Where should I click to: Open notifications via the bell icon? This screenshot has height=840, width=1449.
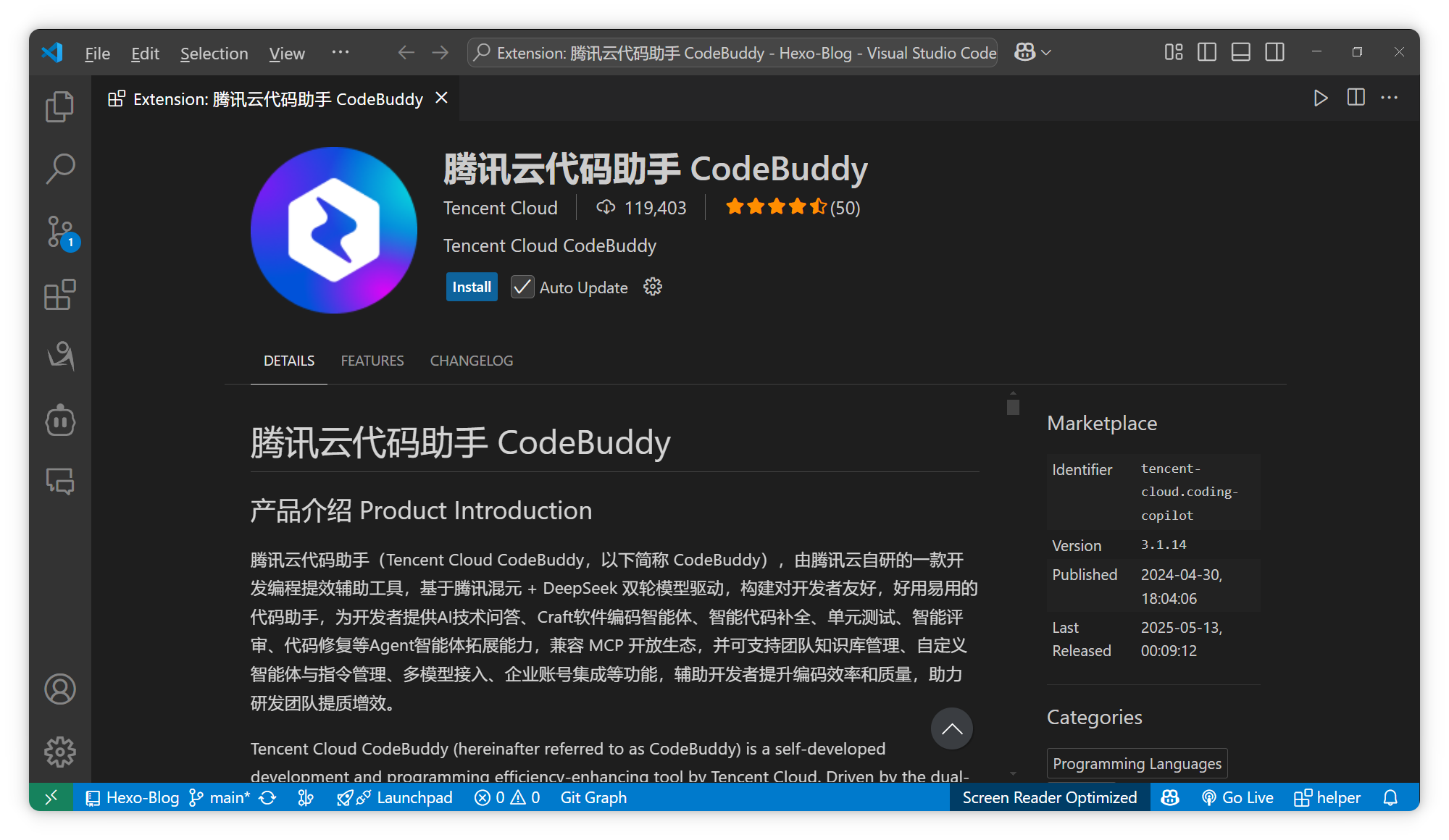click(1391, 797)
